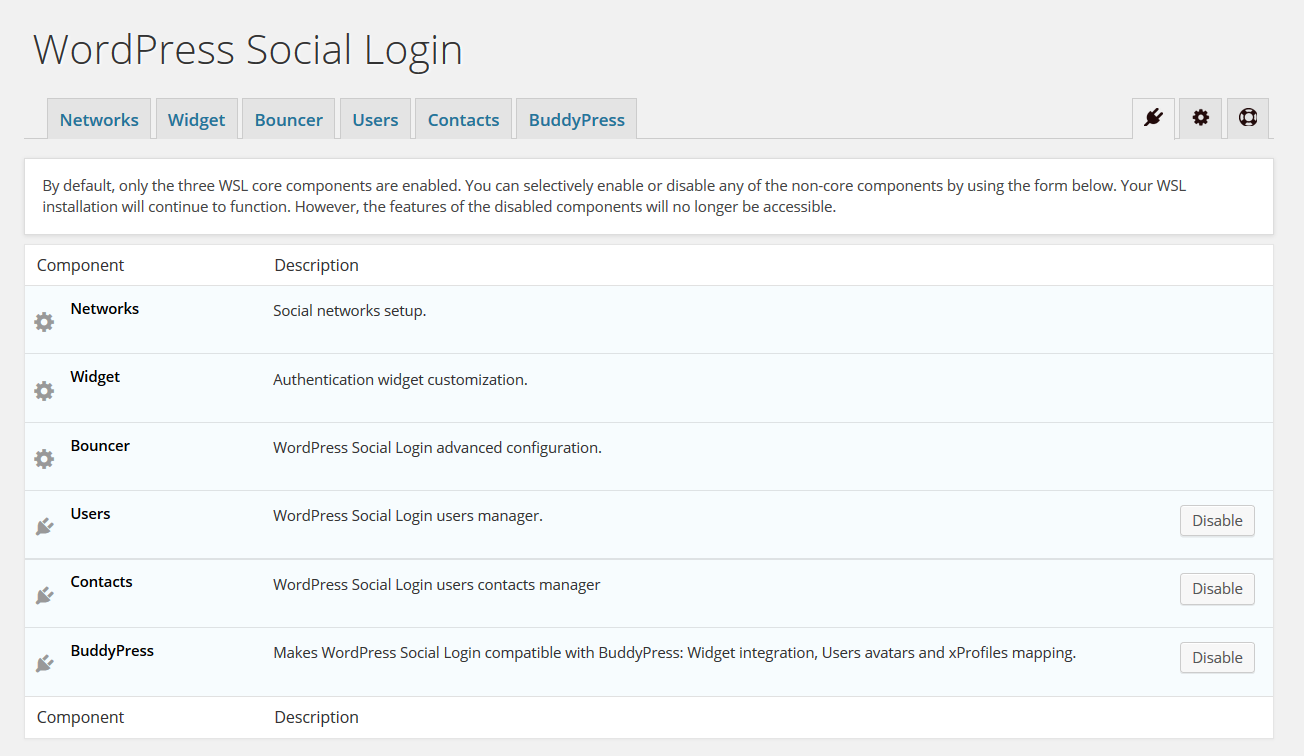1304x756 pixels.
Task: Click 'Social networks setup.' description
Action: pos(350,311)
